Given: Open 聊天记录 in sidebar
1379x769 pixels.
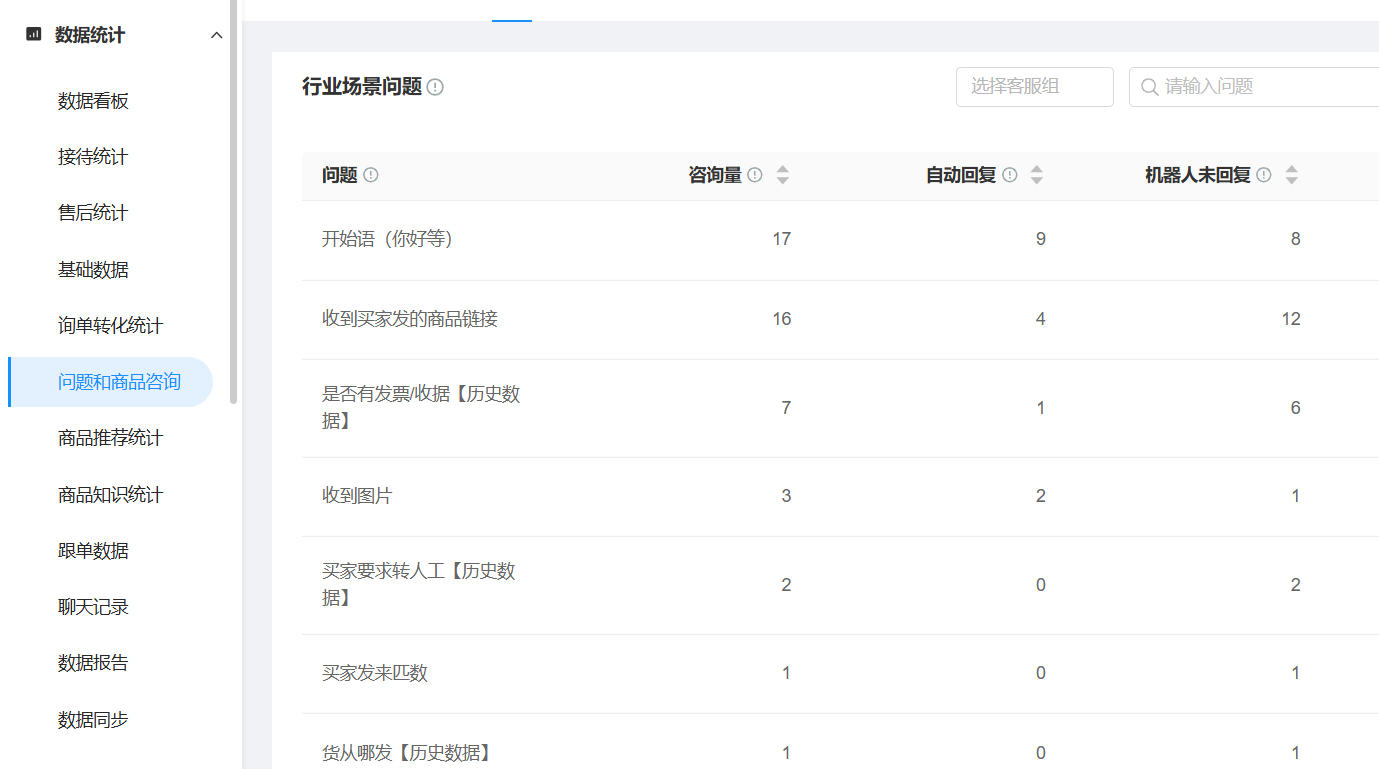Looking at the screenshot, I should [x=93, y=607].
